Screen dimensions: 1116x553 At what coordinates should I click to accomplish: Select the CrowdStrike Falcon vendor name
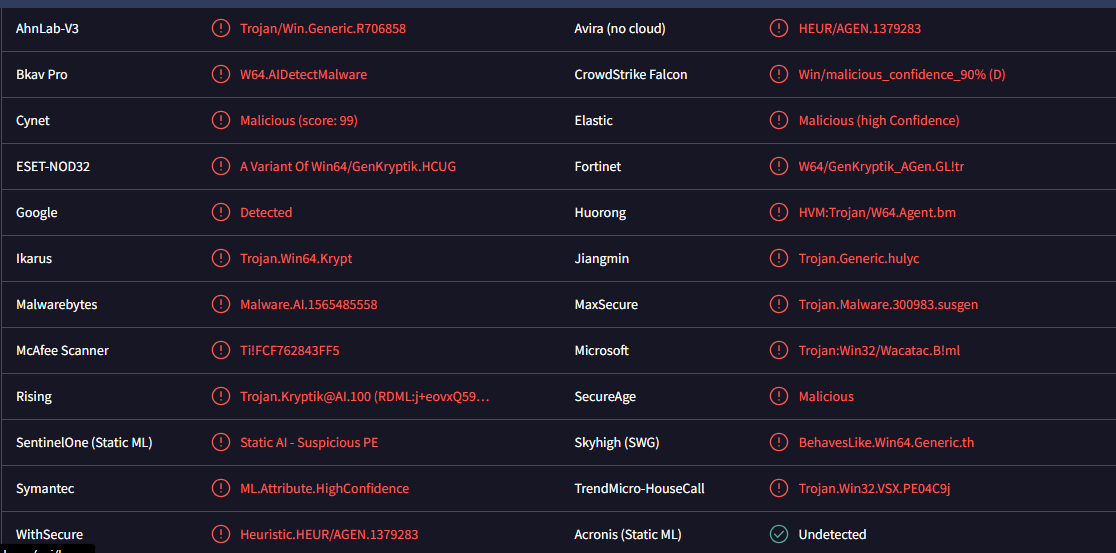631,74
